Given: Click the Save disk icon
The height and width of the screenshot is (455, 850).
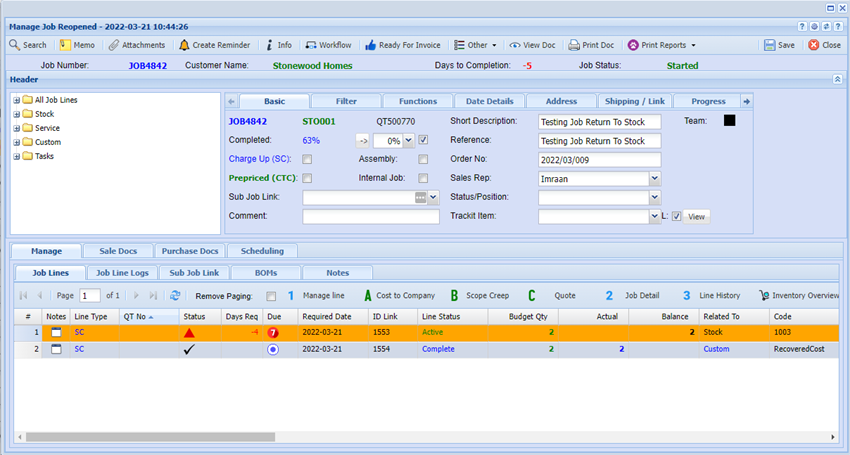Looking at the screenshot, I should pos(768,45).
